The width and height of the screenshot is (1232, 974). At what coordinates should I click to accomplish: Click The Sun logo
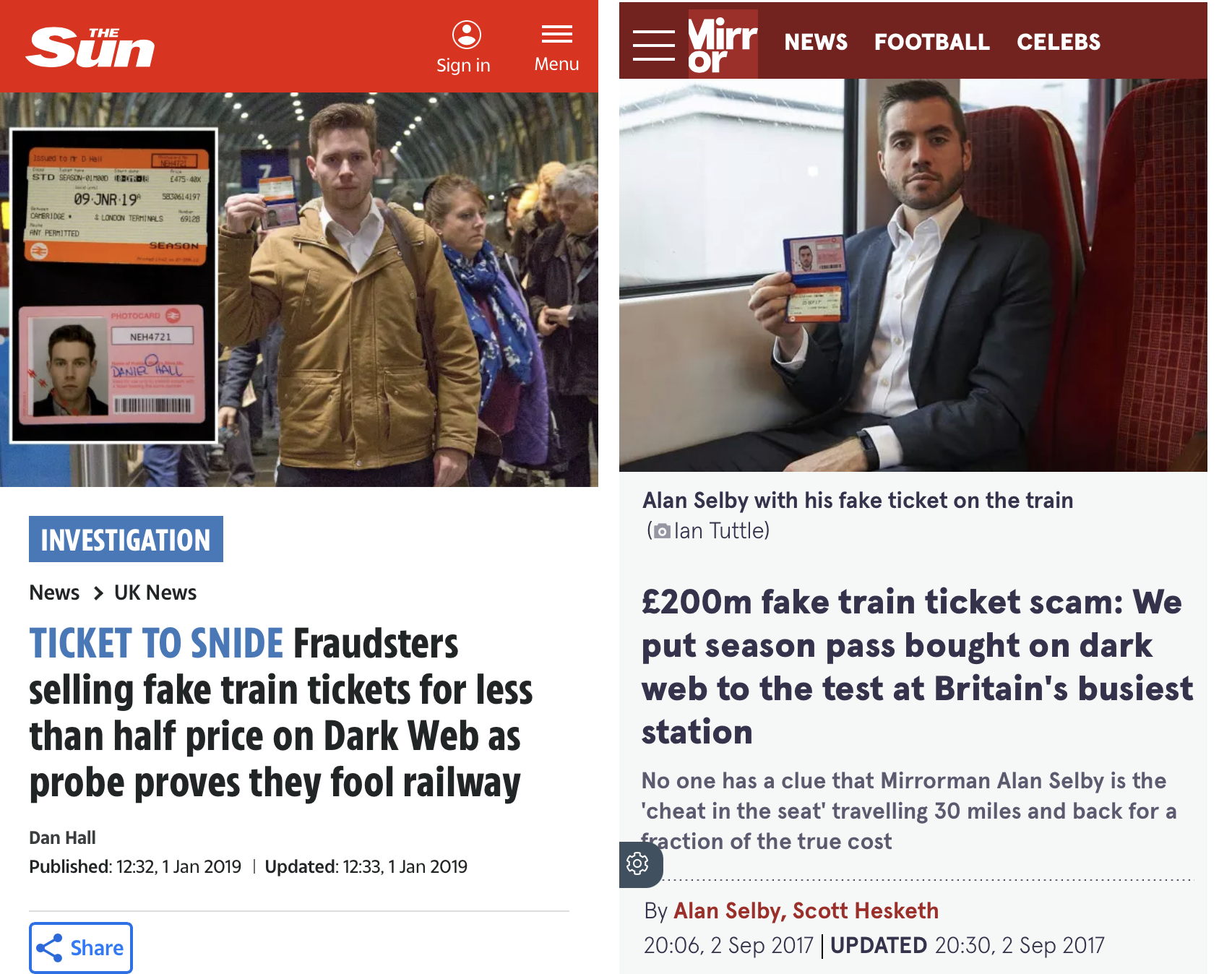[90, 48]
